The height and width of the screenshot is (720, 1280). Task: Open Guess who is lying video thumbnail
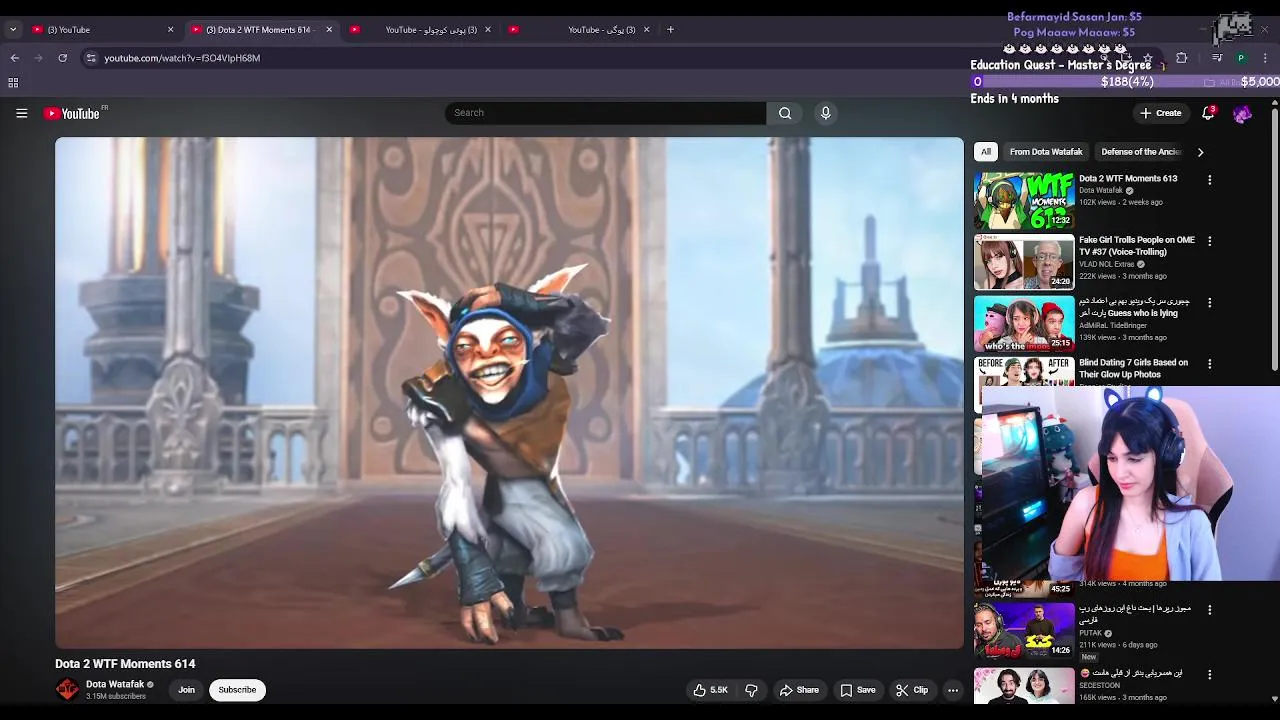pos(1024,323)
